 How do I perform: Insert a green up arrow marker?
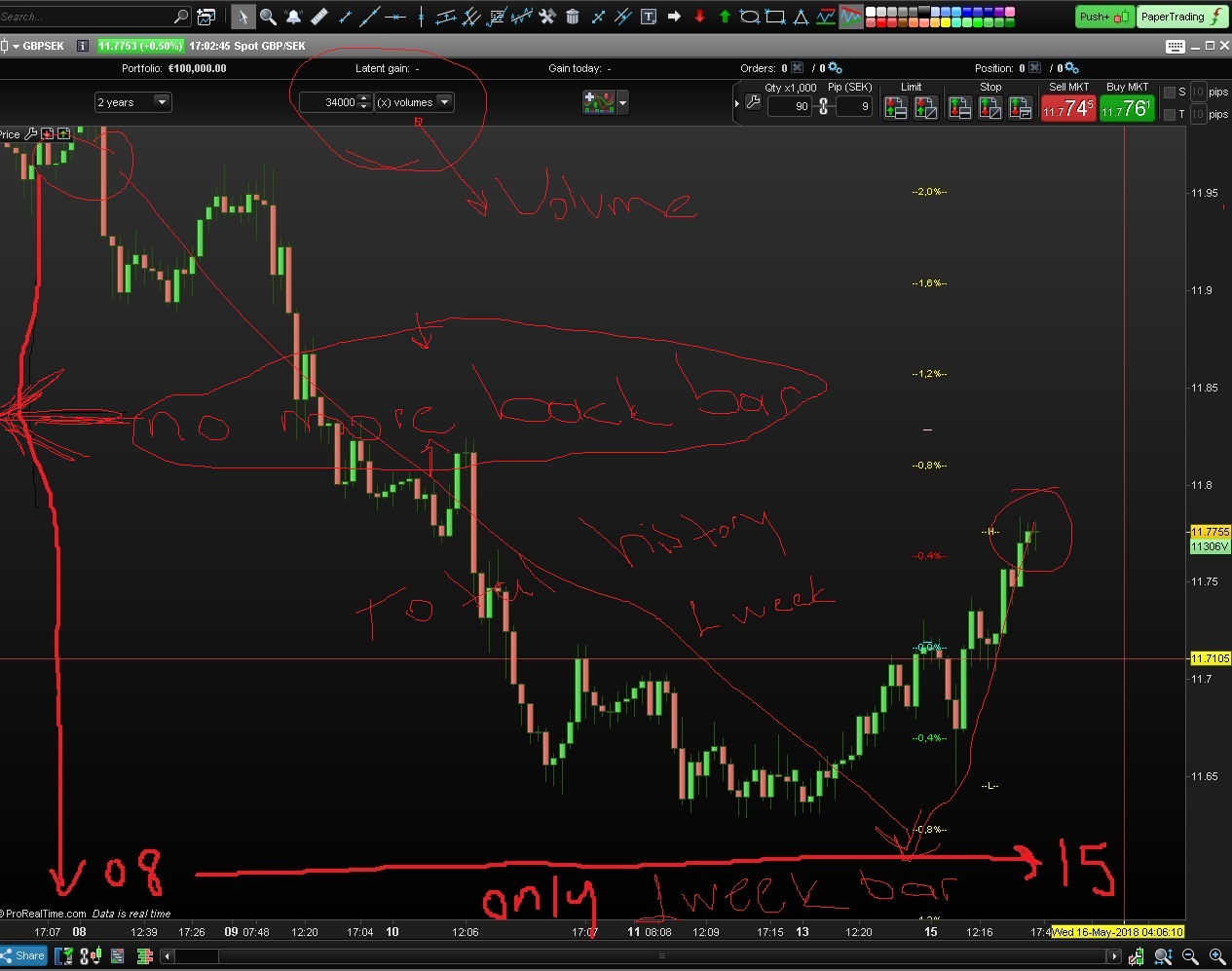[725, 17]
